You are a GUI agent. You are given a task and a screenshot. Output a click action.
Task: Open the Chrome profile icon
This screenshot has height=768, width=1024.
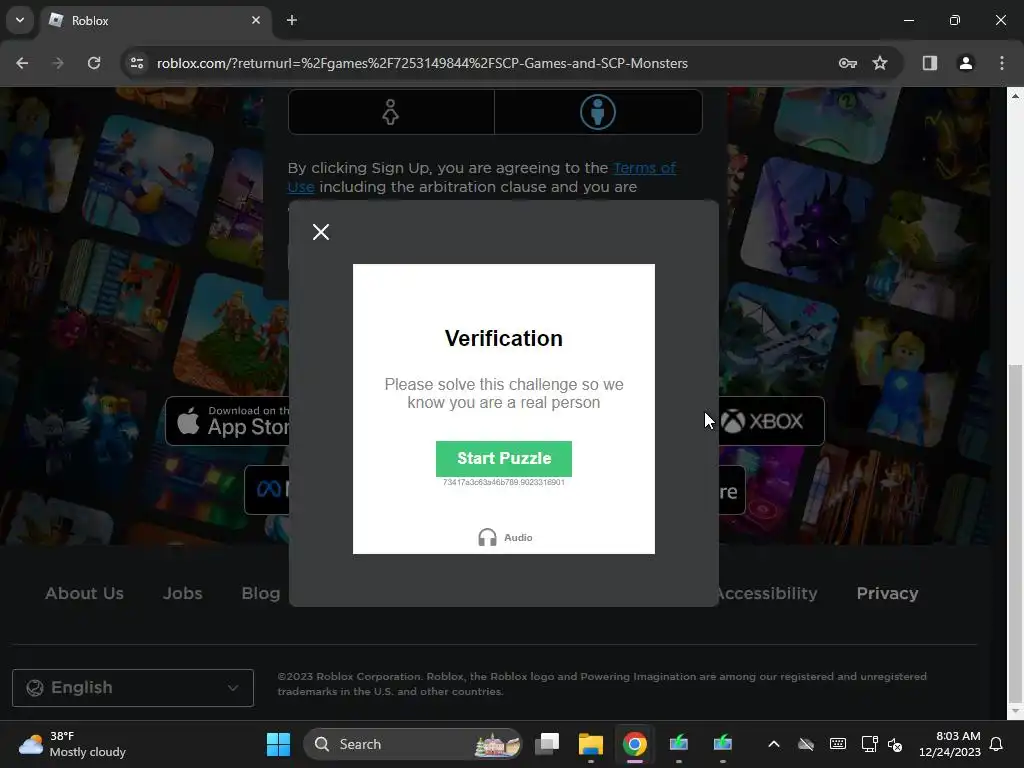tap(965, 63)
